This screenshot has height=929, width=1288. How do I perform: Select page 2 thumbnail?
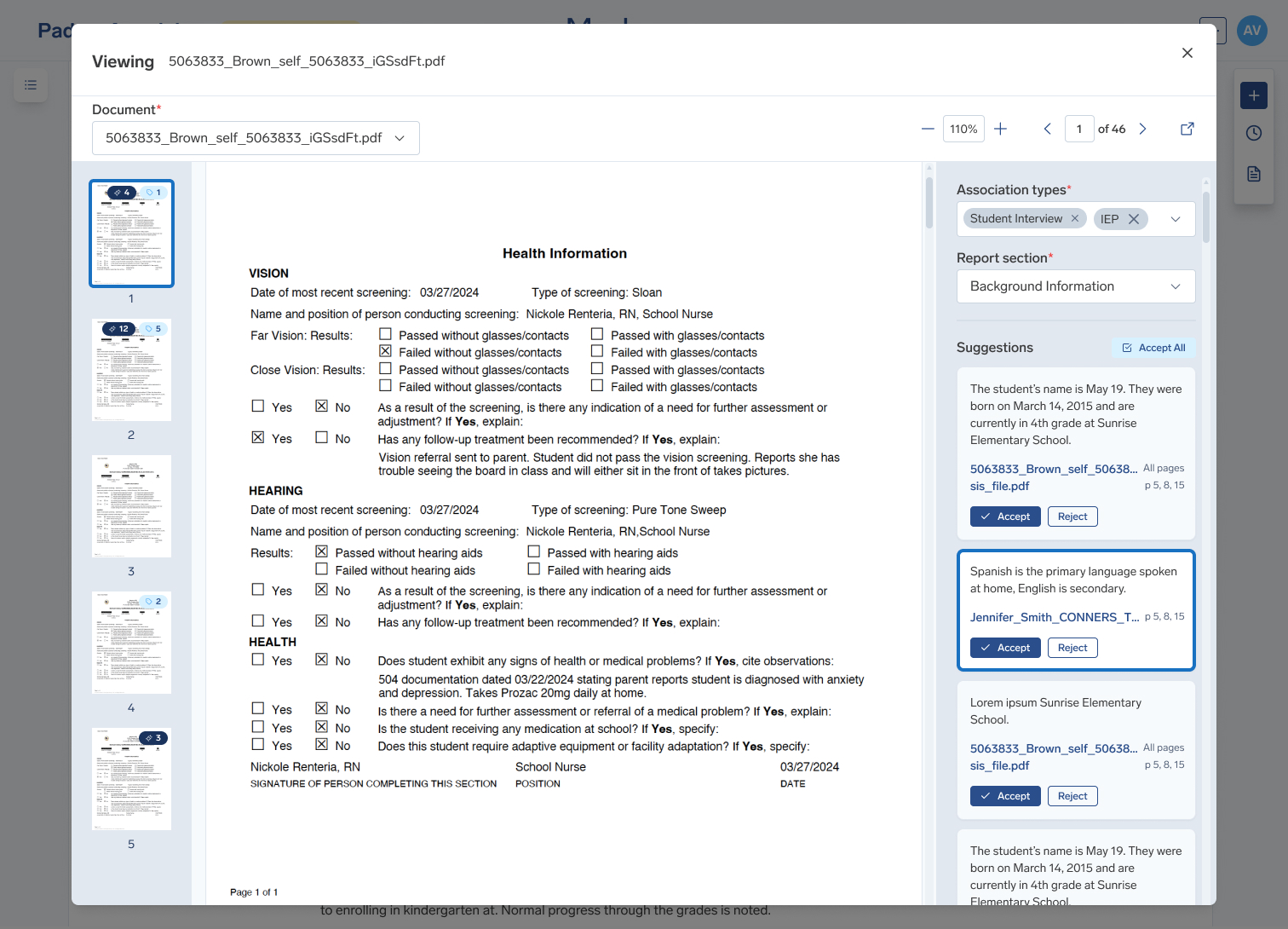pos(131,370)
